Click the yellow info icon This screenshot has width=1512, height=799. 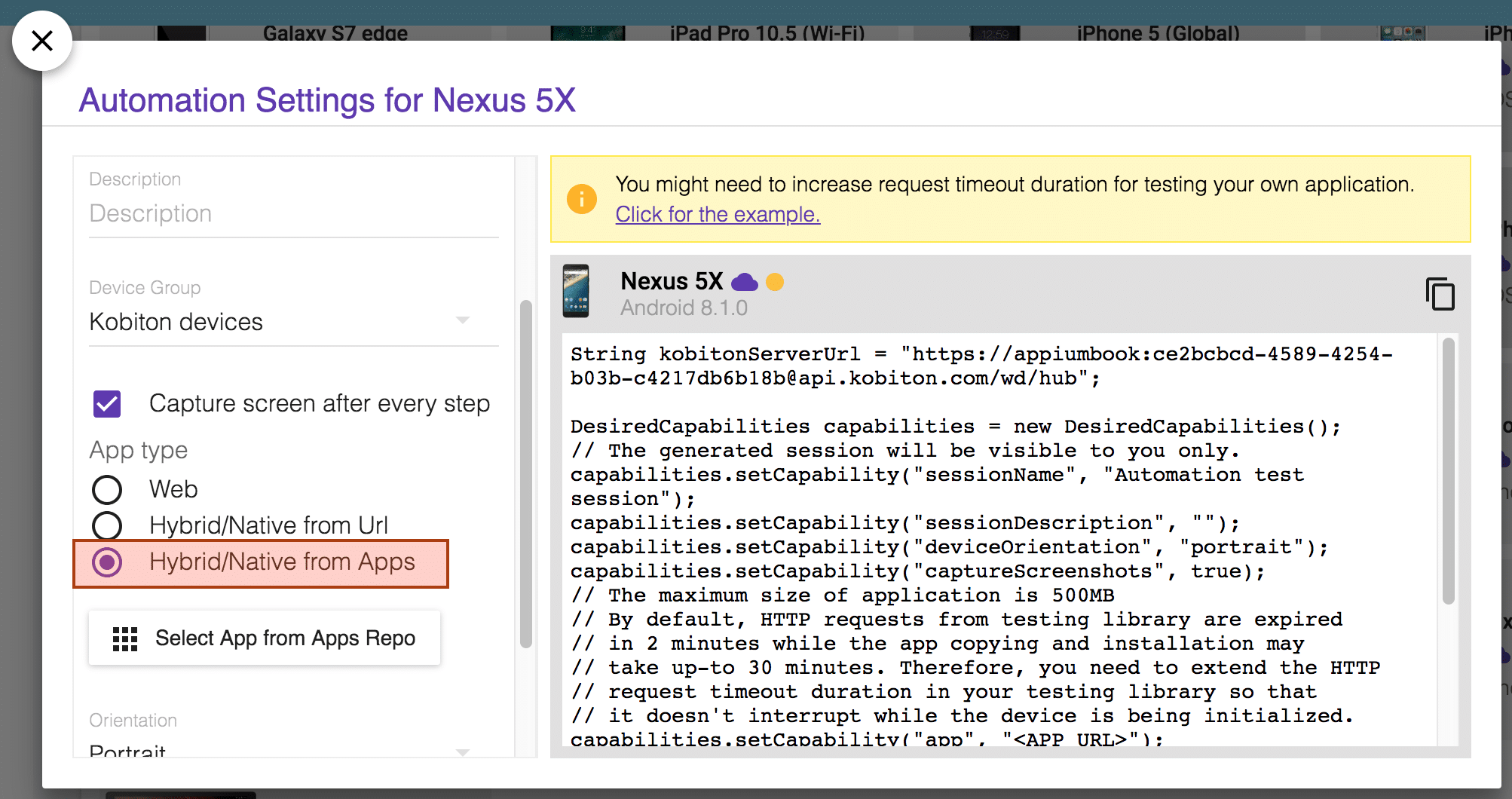[582, 199]
